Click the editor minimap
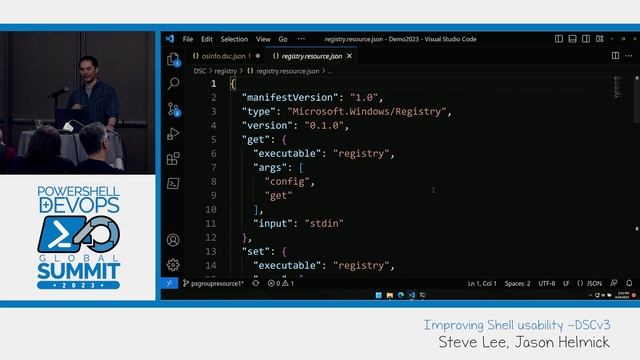 pos(618,87)
